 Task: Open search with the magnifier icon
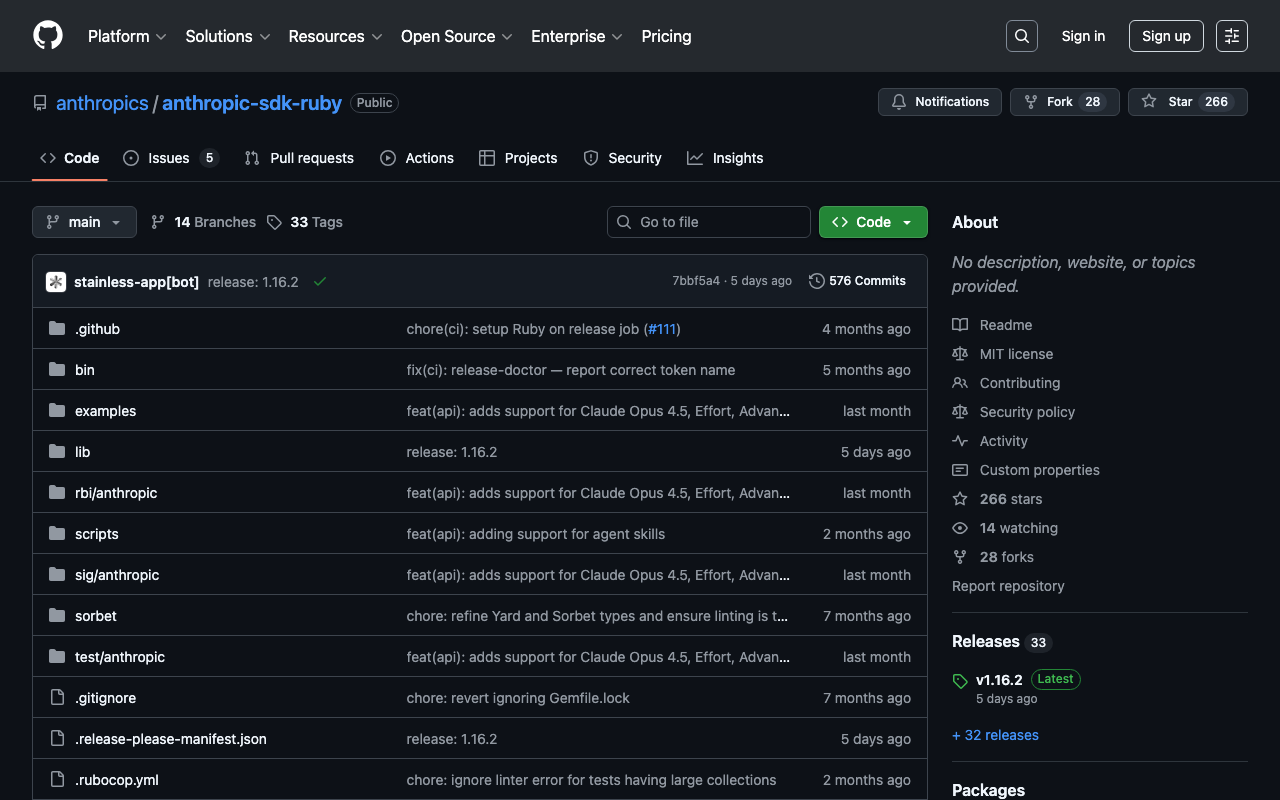point(1021,36)
